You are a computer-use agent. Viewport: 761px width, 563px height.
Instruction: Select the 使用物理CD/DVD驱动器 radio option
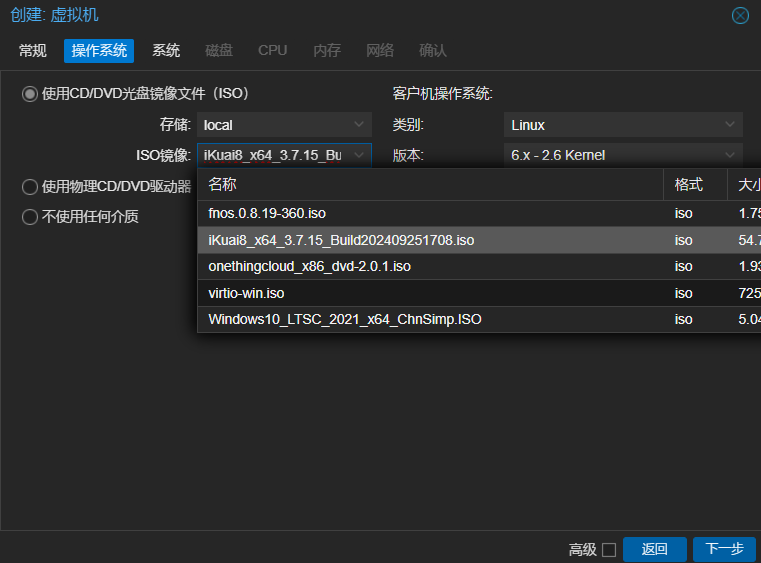point(30,187)
